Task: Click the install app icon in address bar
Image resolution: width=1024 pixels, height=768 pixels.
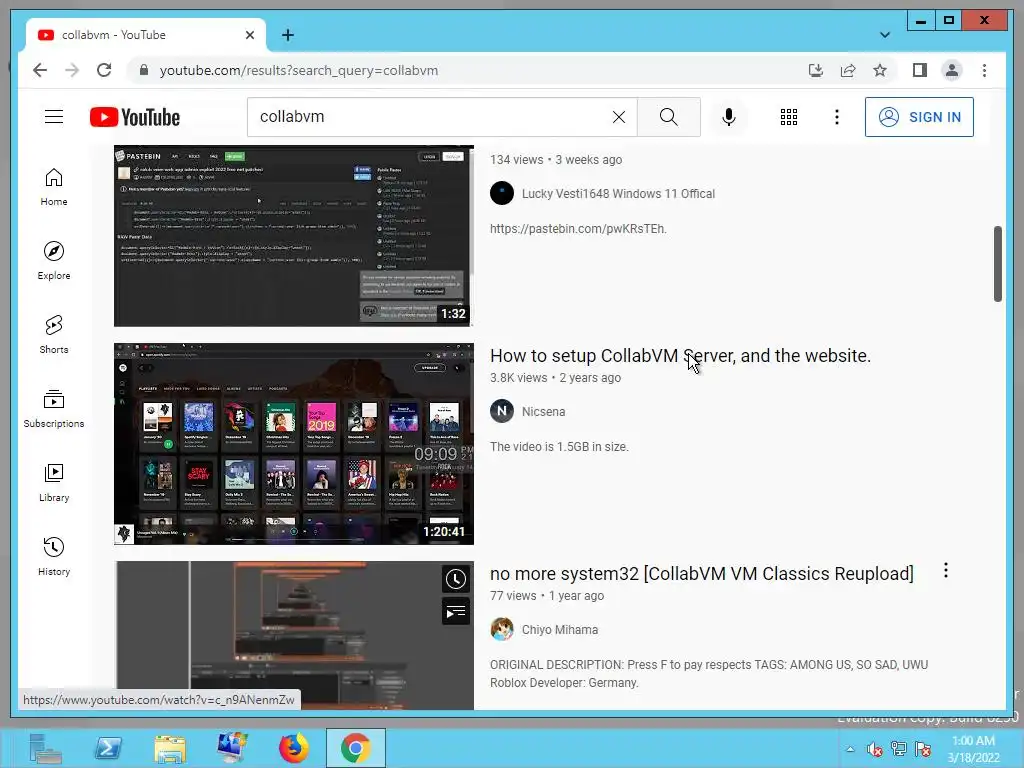Action: (x=816, y=71)
